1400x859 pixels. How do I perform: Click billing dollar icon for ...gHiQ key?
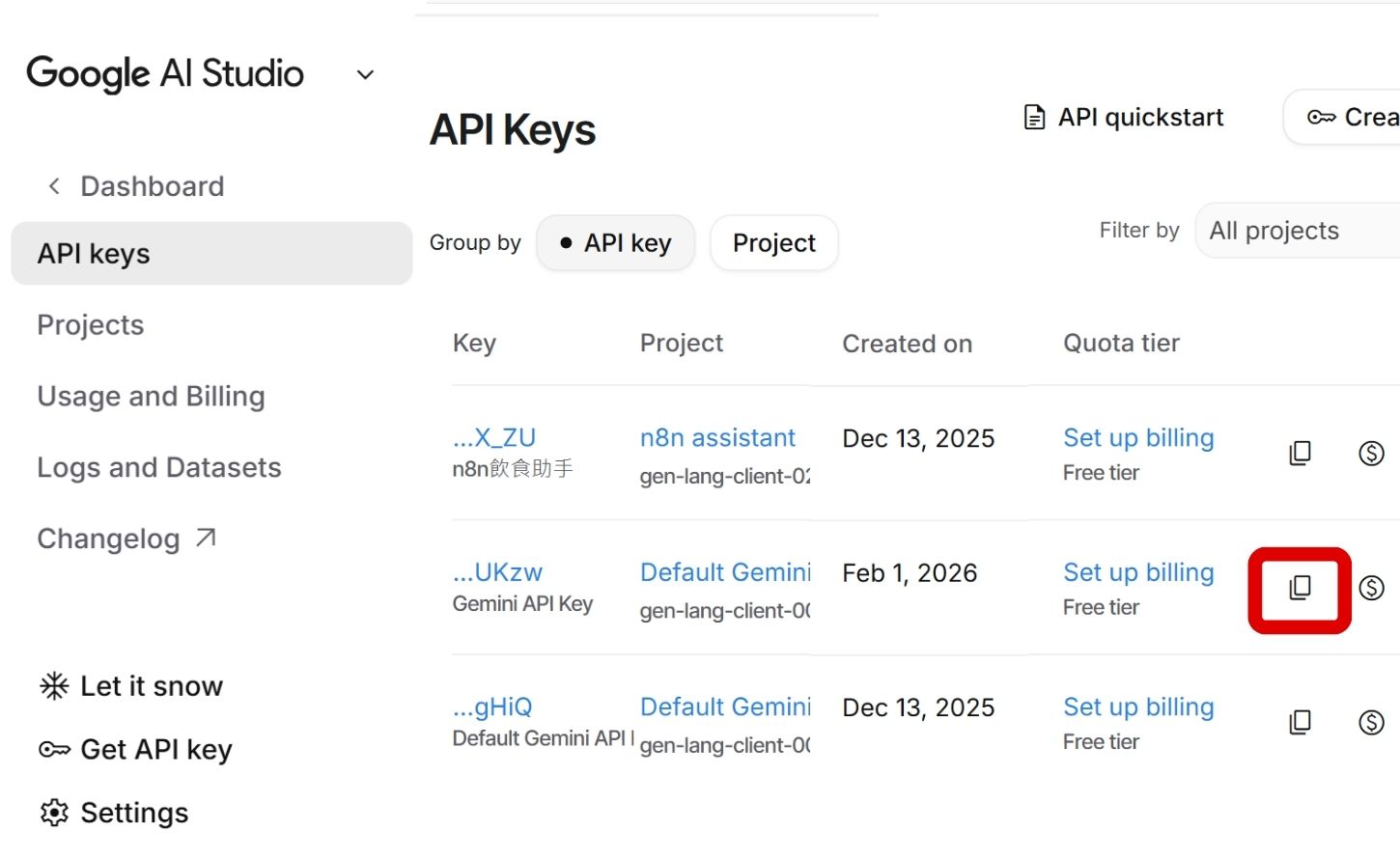[x=1371, y=722]
